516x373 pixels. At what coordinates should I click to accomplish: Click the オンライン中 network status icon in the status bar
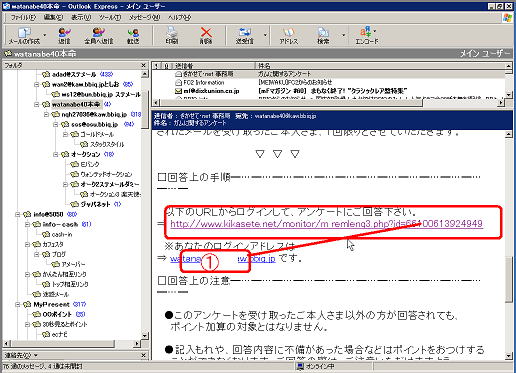[x=300, y=366]
